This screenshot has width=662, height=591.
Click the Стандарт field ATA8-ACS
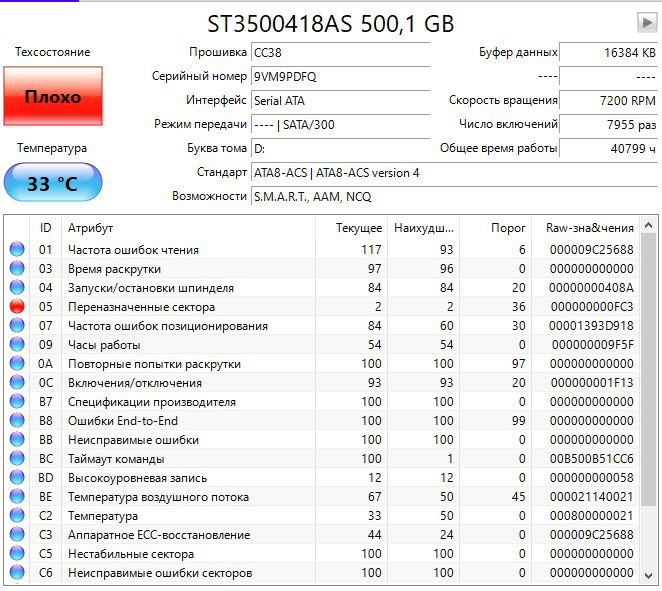pos(454,173)
